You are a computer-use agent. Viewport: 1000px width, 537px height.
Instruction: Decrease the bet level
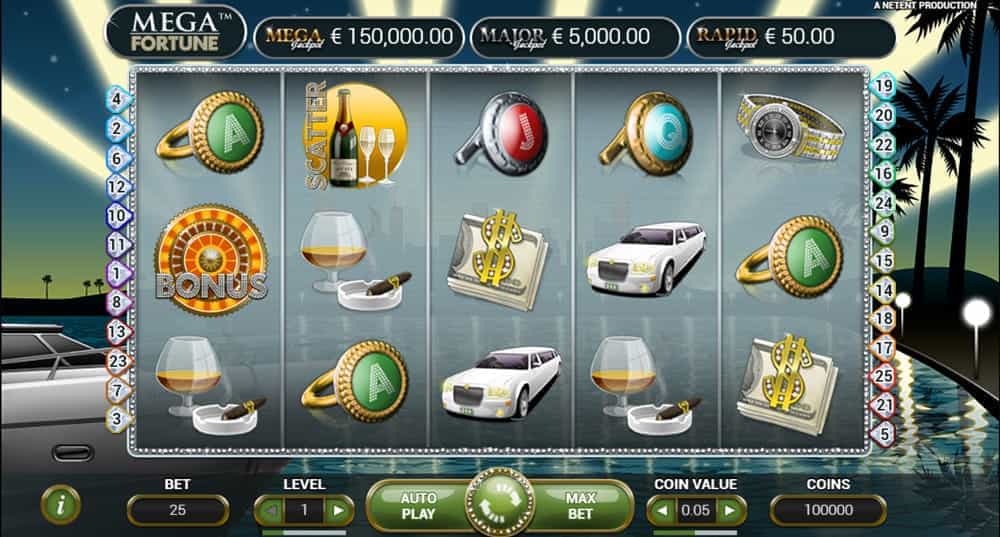pyautogui.click(x=270, y=510)
